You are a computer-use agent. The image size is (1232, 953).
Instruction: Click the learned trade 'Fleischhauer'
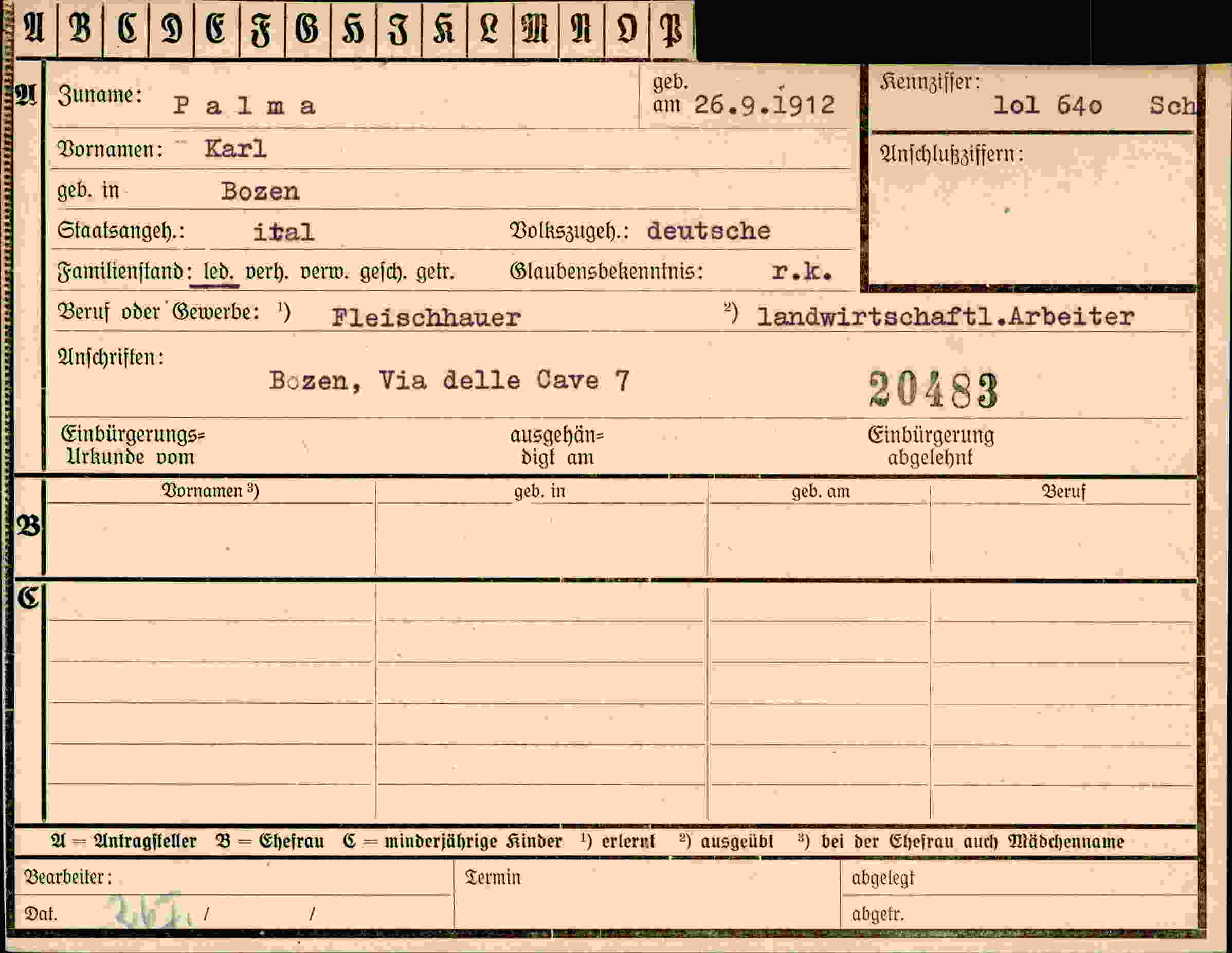pyautogui.click(x=426, y=318)
